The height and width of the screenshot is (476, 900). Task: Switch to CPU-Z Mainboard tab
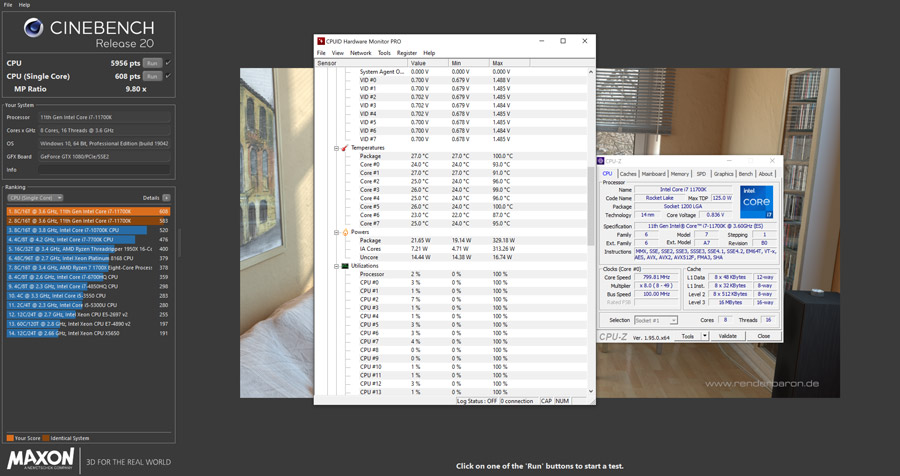pos(653,174)
